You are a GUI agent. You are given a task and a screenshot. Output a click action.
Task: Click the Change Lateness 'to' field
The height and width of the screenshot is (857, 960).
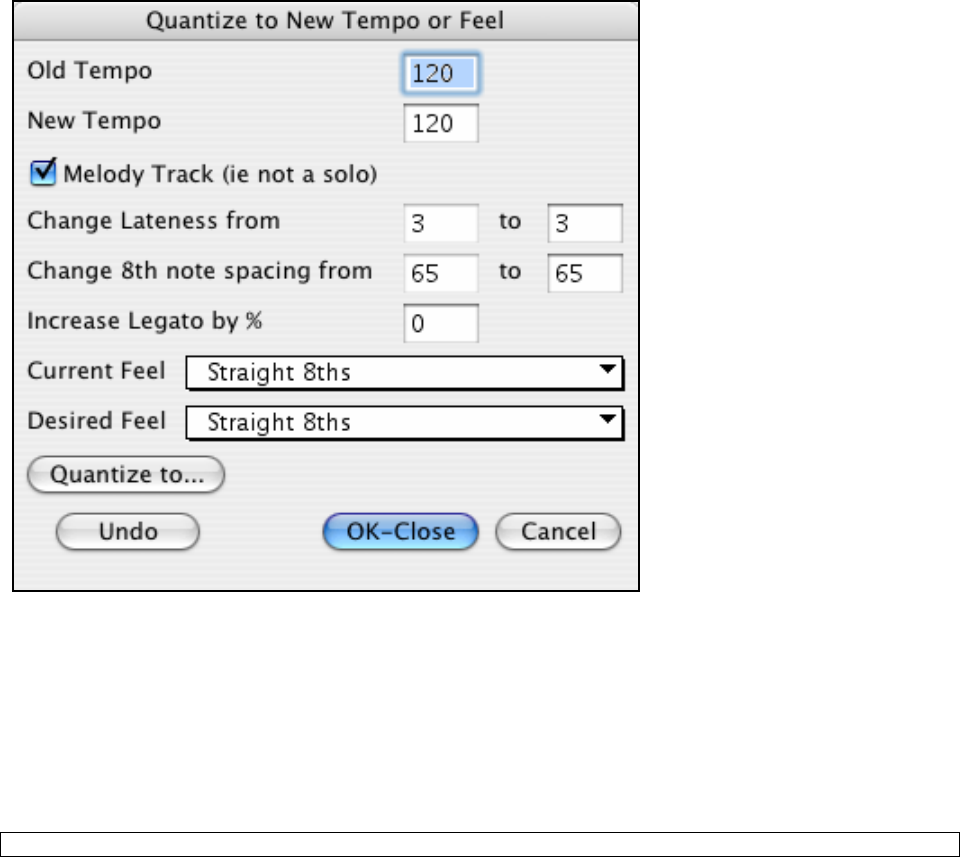[x=585, y=223]
